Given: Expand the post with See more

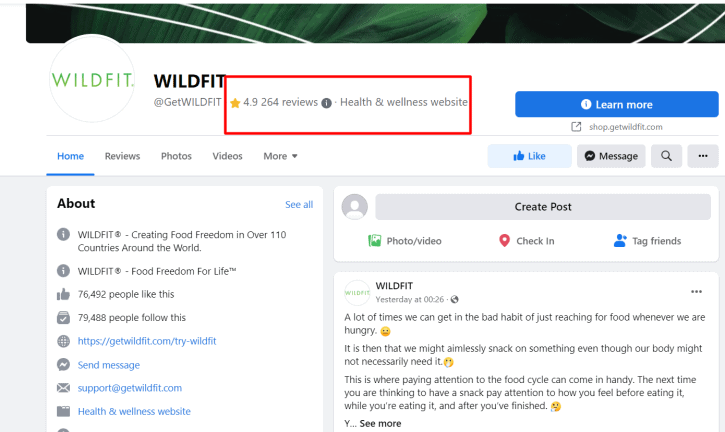Looking at the screenshot, I should point(380,423).
